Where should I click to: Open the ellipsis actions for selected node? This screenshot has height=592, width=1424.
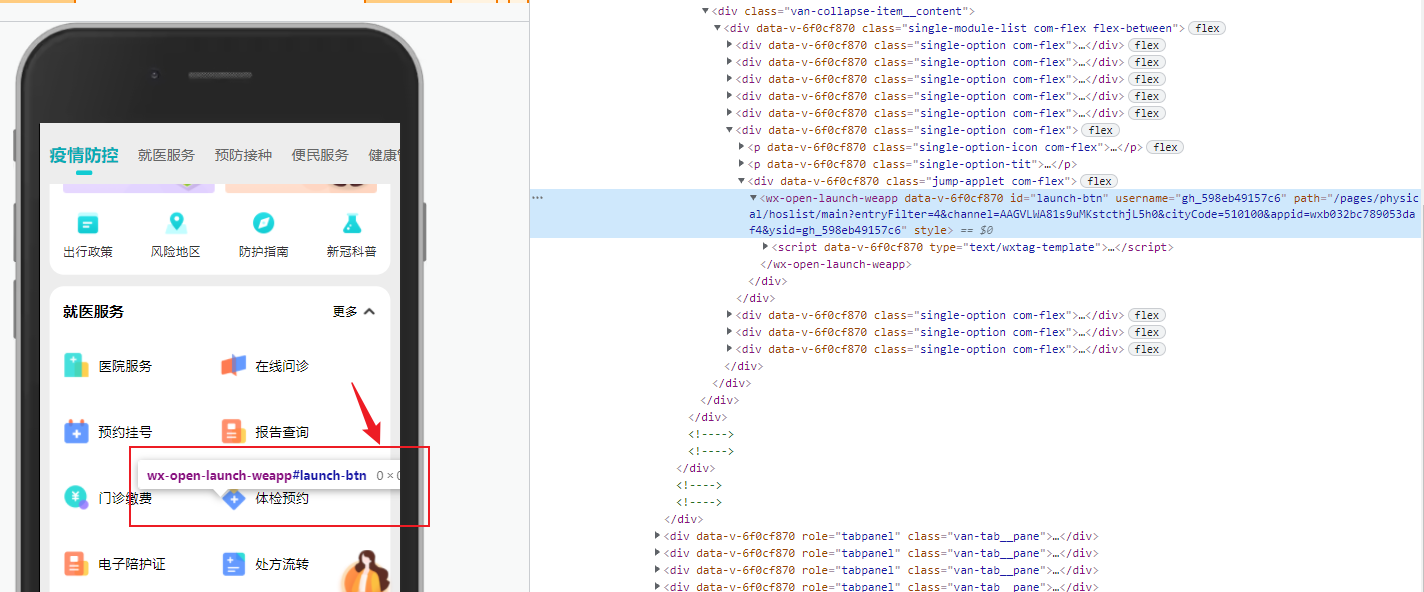(x=538, y=198)
